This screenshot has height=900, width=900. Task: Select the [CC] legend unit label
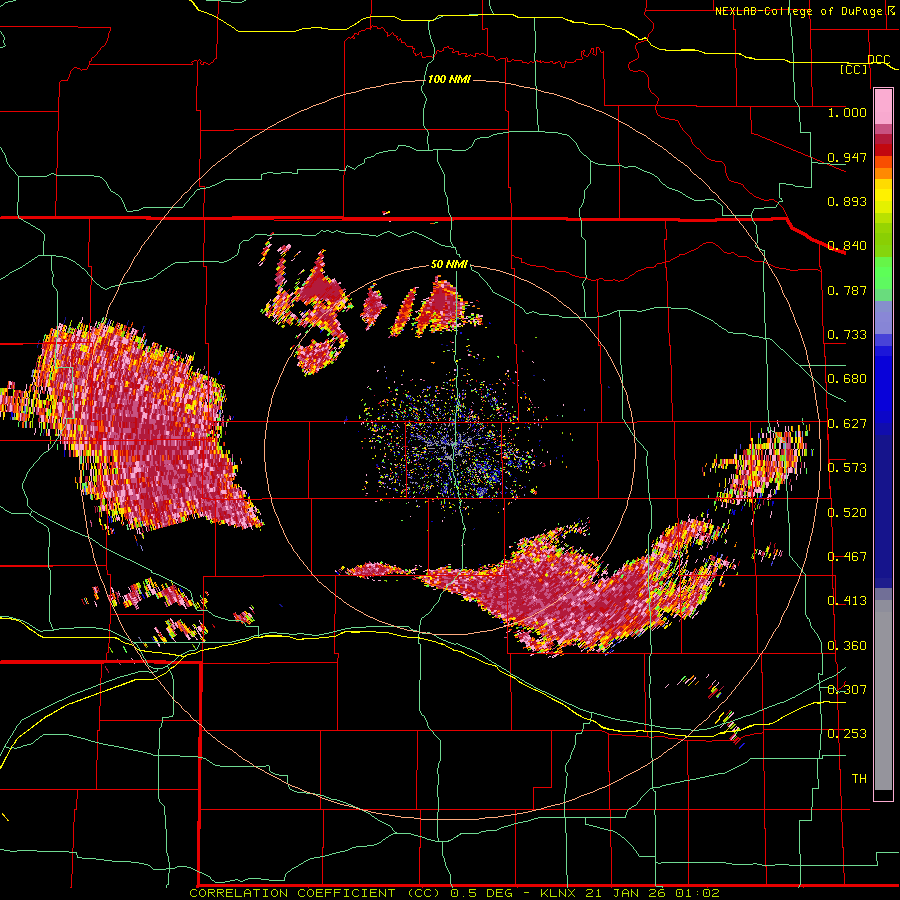(854, 69)
